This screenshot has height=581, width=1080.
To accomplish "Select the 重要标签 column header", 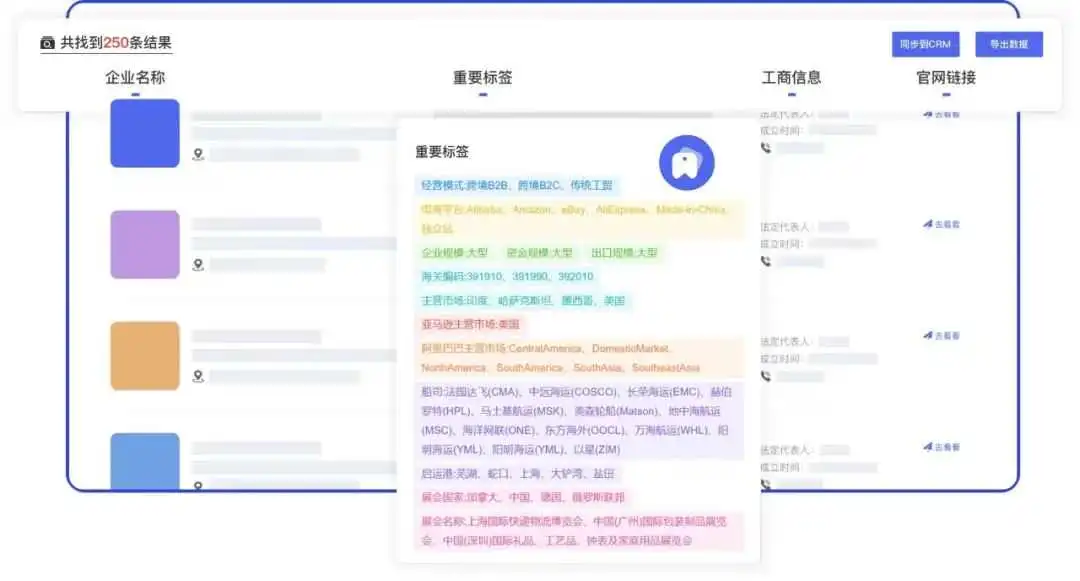I will point(482,77).
